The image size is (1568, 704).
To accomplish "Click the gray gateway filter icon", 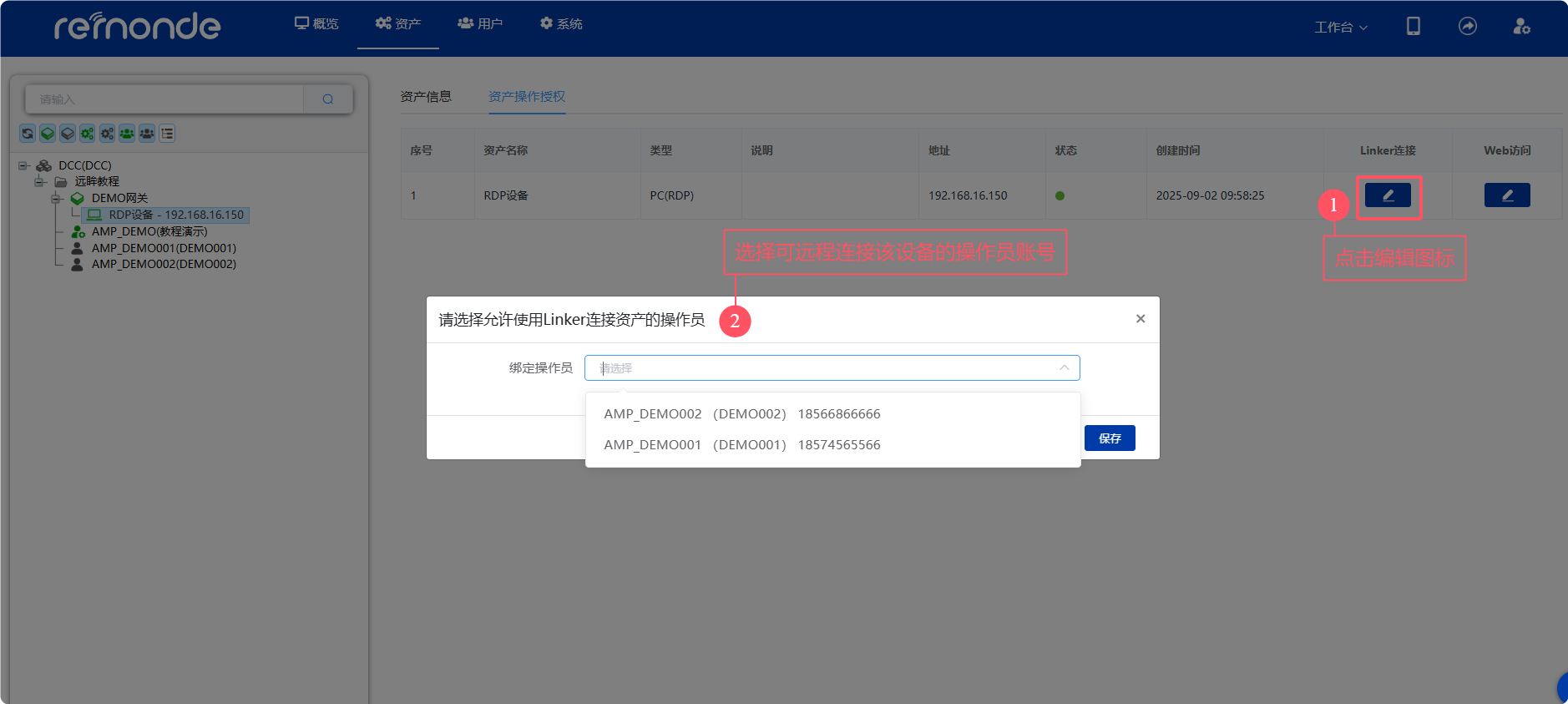I will [68, 134].
